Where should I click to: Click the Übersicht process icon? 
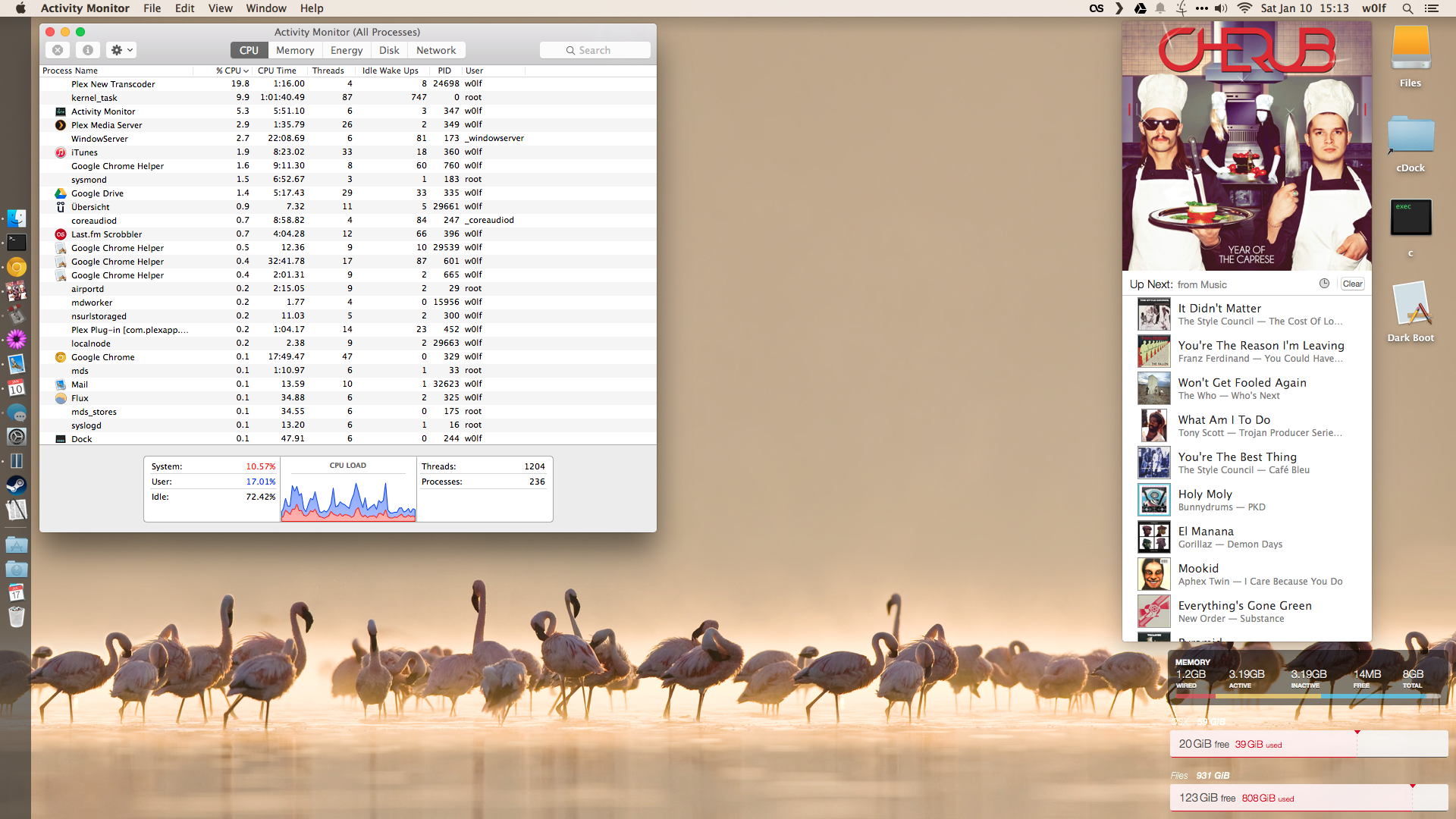coord(61,207)
